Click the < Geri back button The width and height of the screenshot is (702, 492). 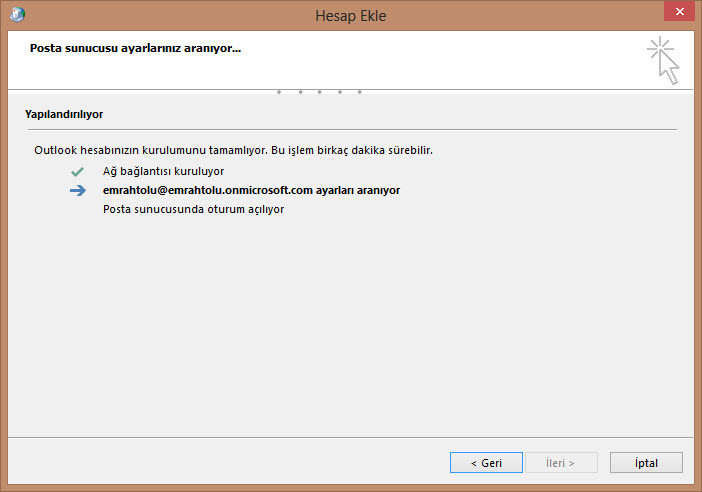point(486,462)
